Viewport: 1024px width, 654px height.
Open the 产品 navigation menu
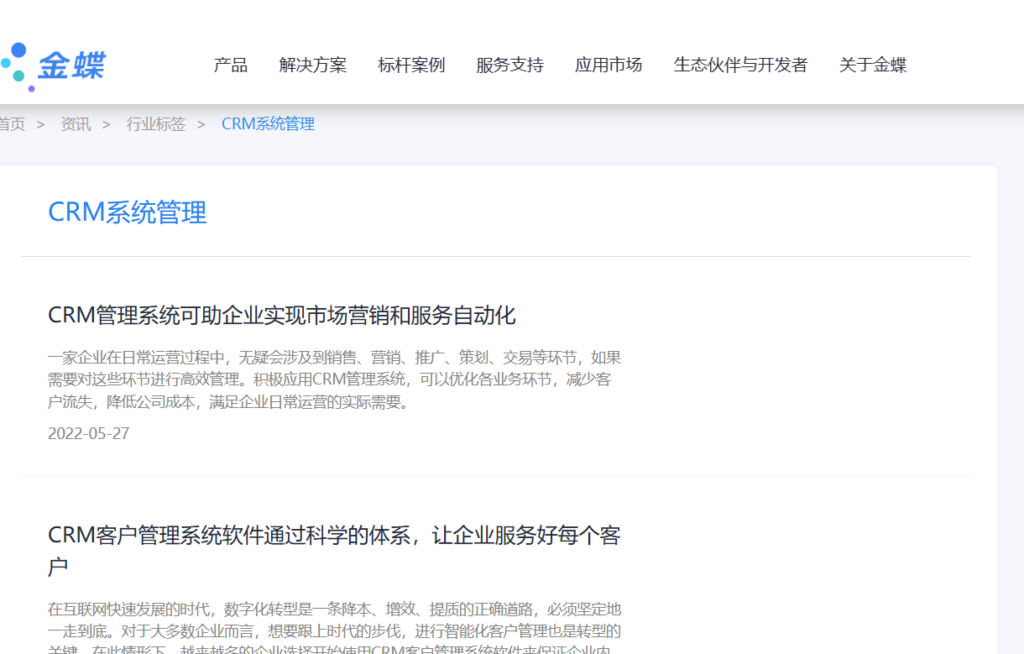pos(230,65)
